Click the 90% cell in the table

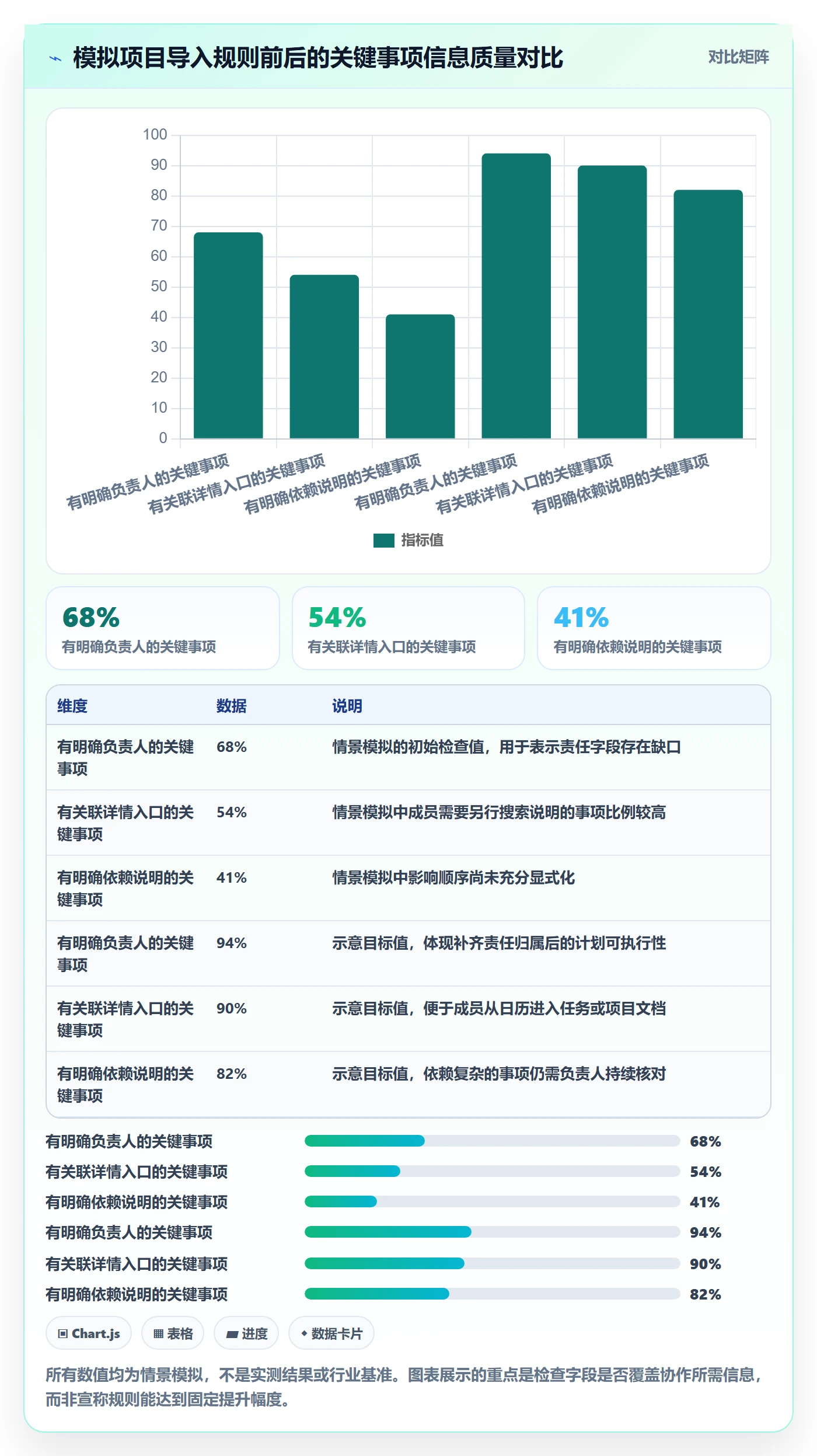(x=232, y=1008)
